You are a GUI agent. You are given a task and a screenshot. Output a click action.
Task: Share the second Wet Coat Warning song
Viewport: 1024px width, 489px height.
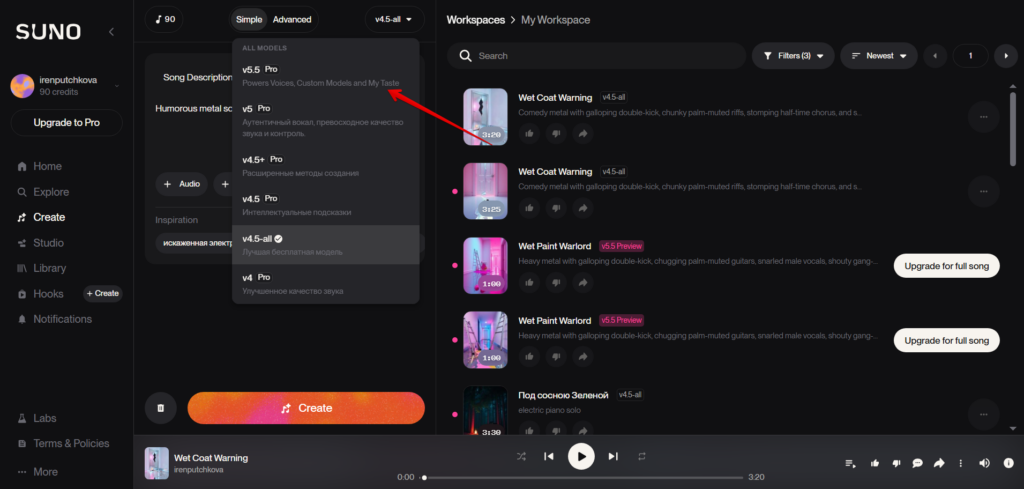click(x=583, y=208)
